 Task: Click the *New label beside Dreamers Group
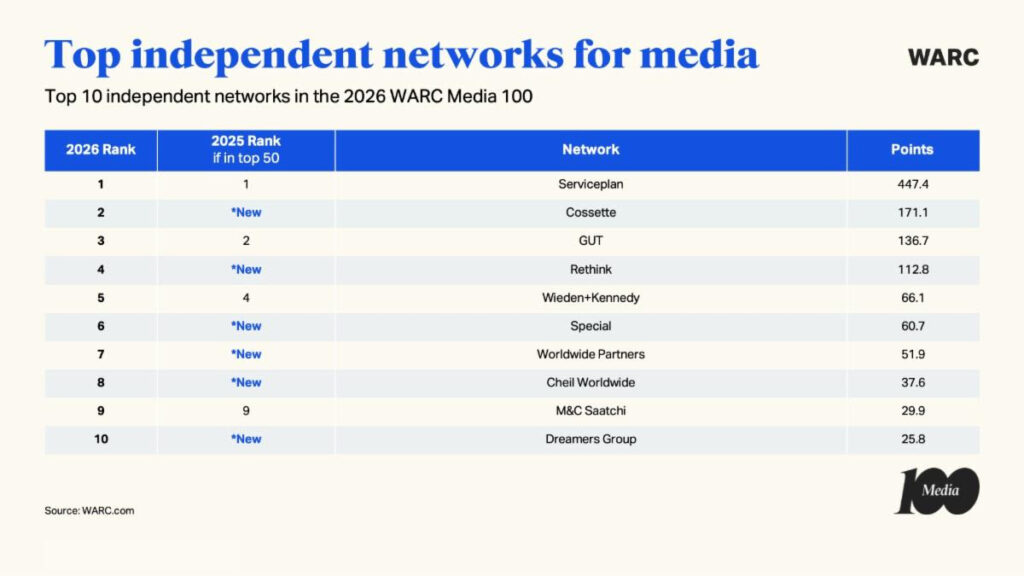point(244,439)
